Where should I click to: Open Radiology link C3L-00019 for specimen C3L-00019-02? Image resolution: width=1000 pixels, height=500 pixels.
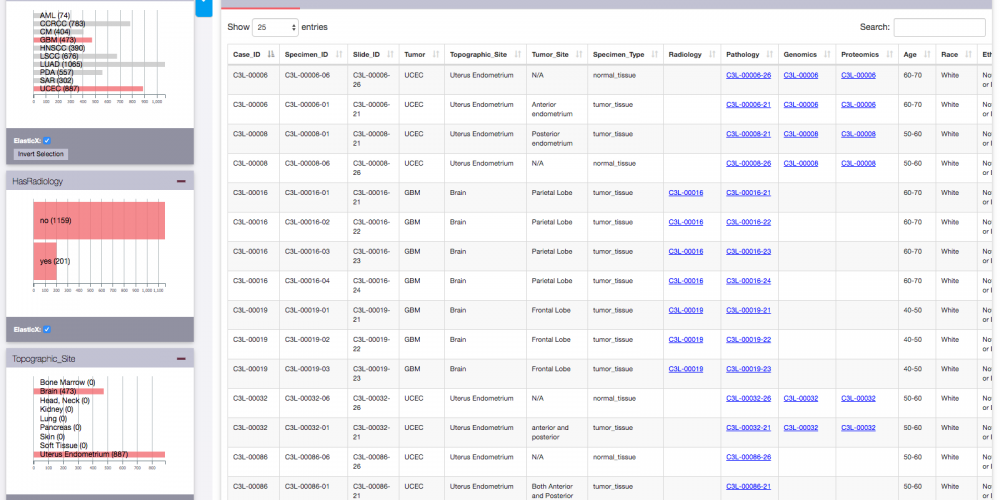click(686, 339)
